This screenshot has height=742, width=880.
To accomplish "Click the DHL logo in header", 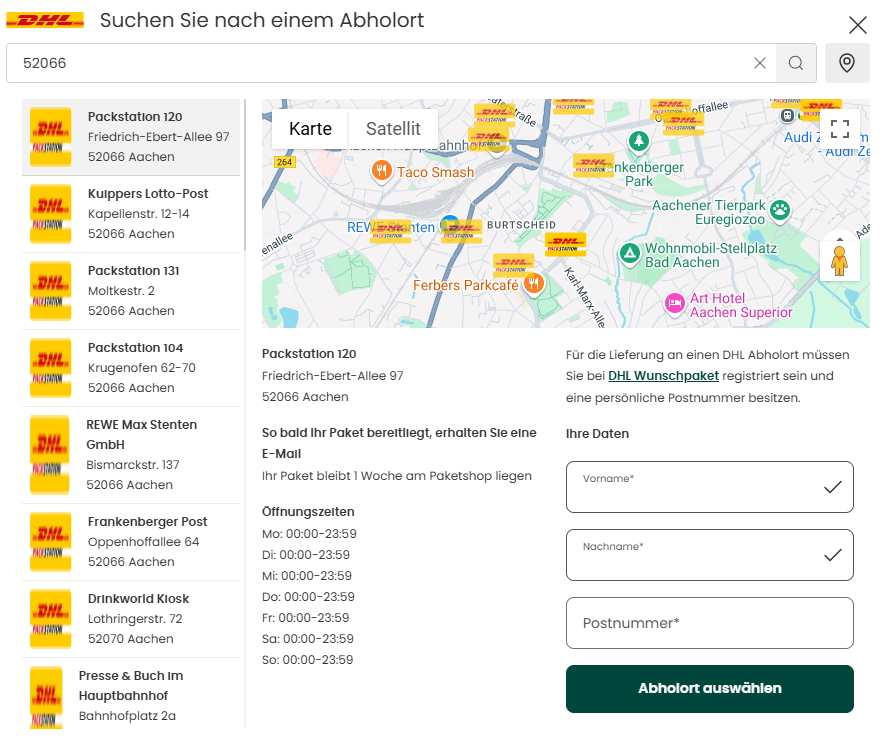I will point(45,20).
